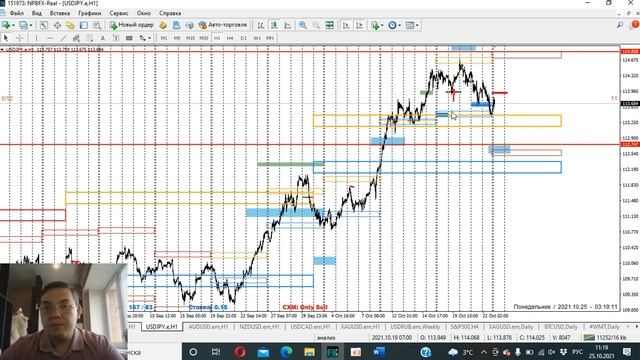Expand the Profiles dropdown arrow
640x360 pixels.
31,25
